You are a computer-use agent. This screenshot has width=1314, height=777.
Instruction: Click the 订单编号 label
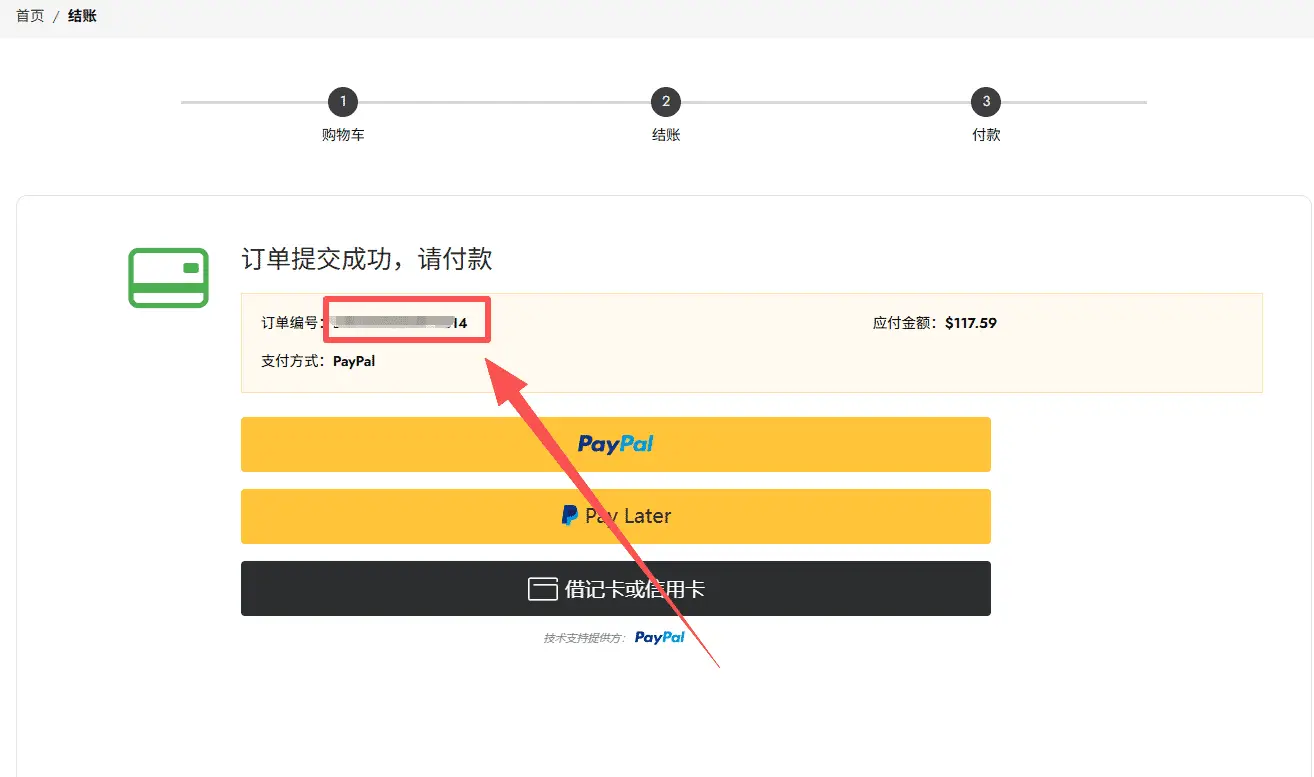point(291,323)
